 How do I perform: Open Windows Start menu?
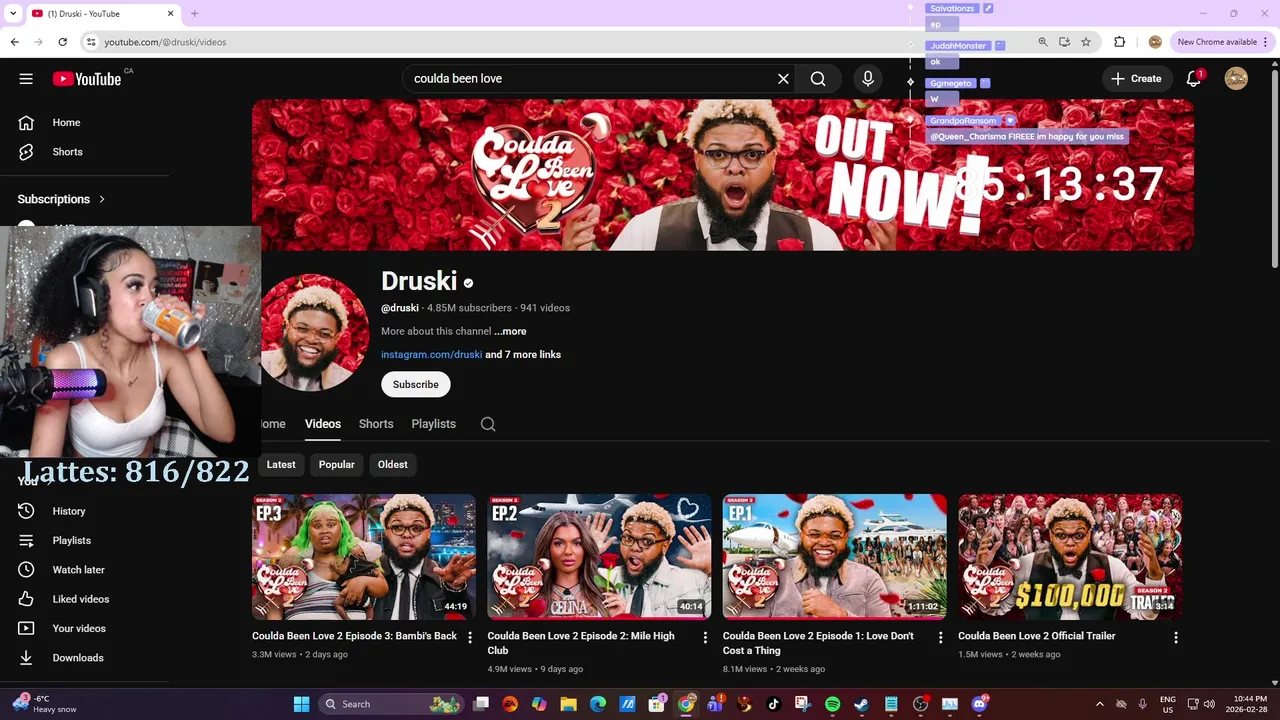coord(301,704)
